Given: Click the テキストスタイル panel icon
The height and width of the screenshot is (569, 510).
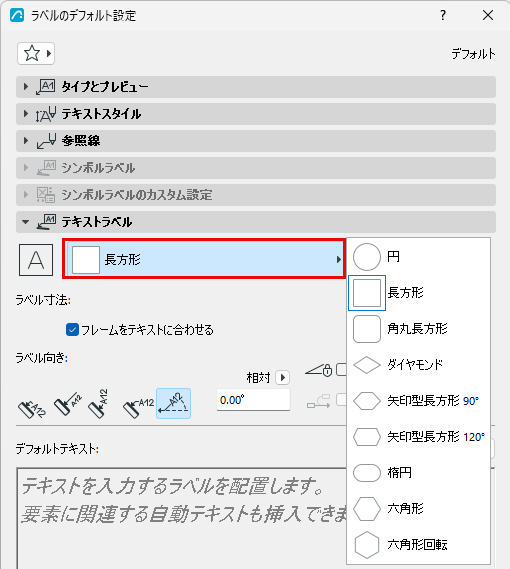Looking at the screenshot, I should [x=45, y=114].
